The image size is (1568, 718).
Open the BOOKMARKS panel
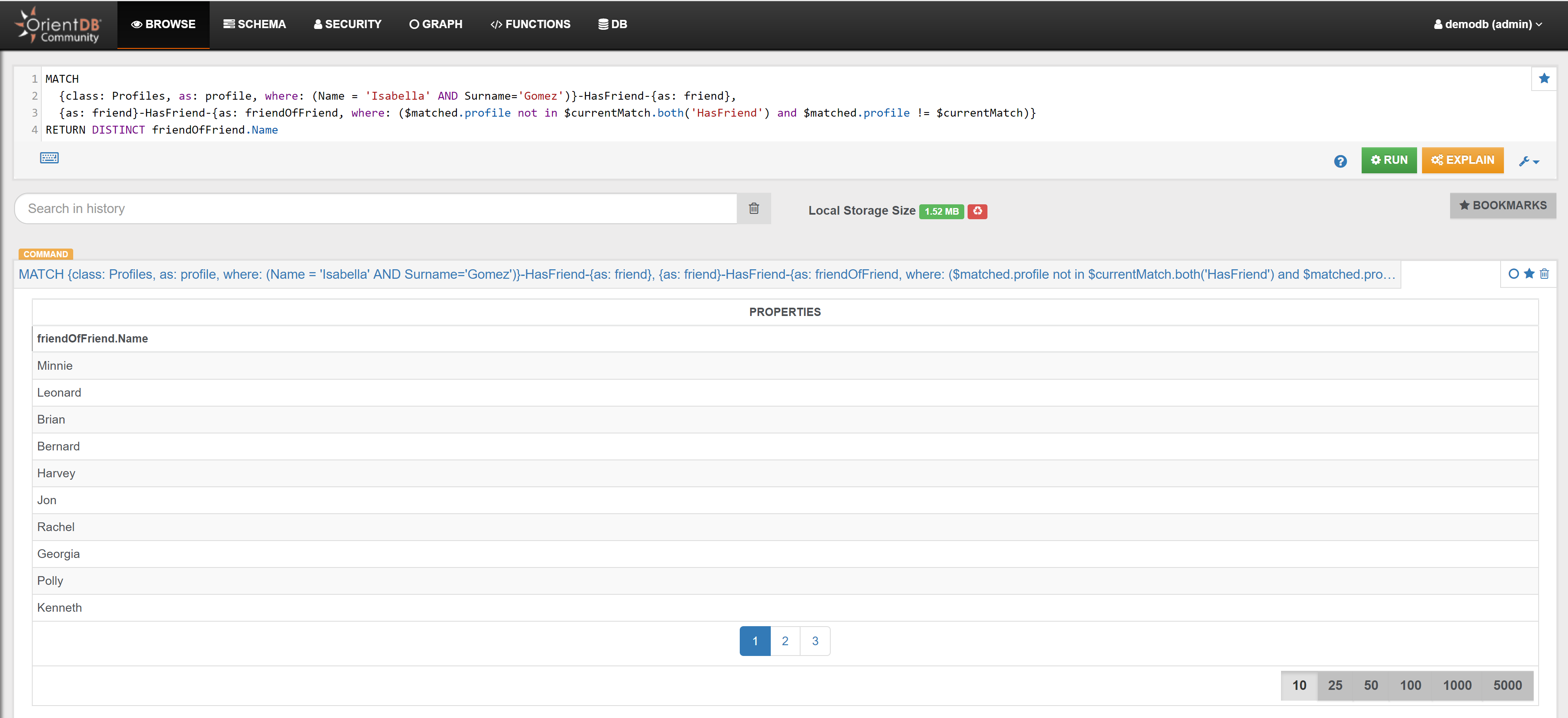tap(1502, 205)
